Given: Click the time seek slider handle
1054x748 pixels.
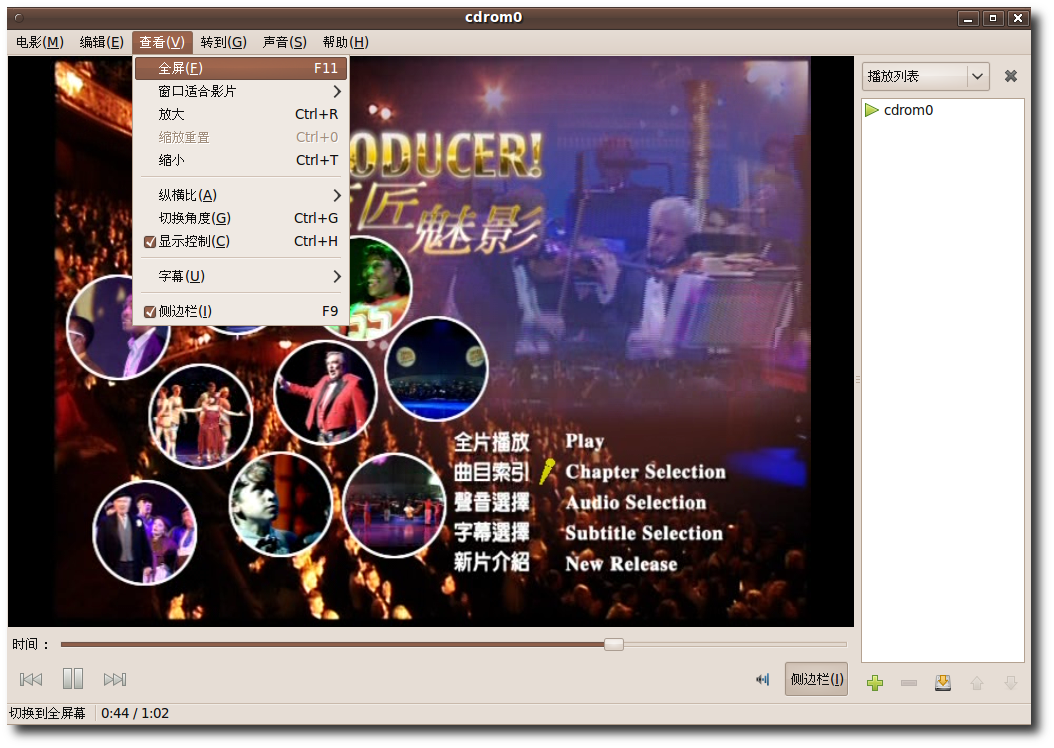Looking at the screenshot, I should [x=614, y=645].
